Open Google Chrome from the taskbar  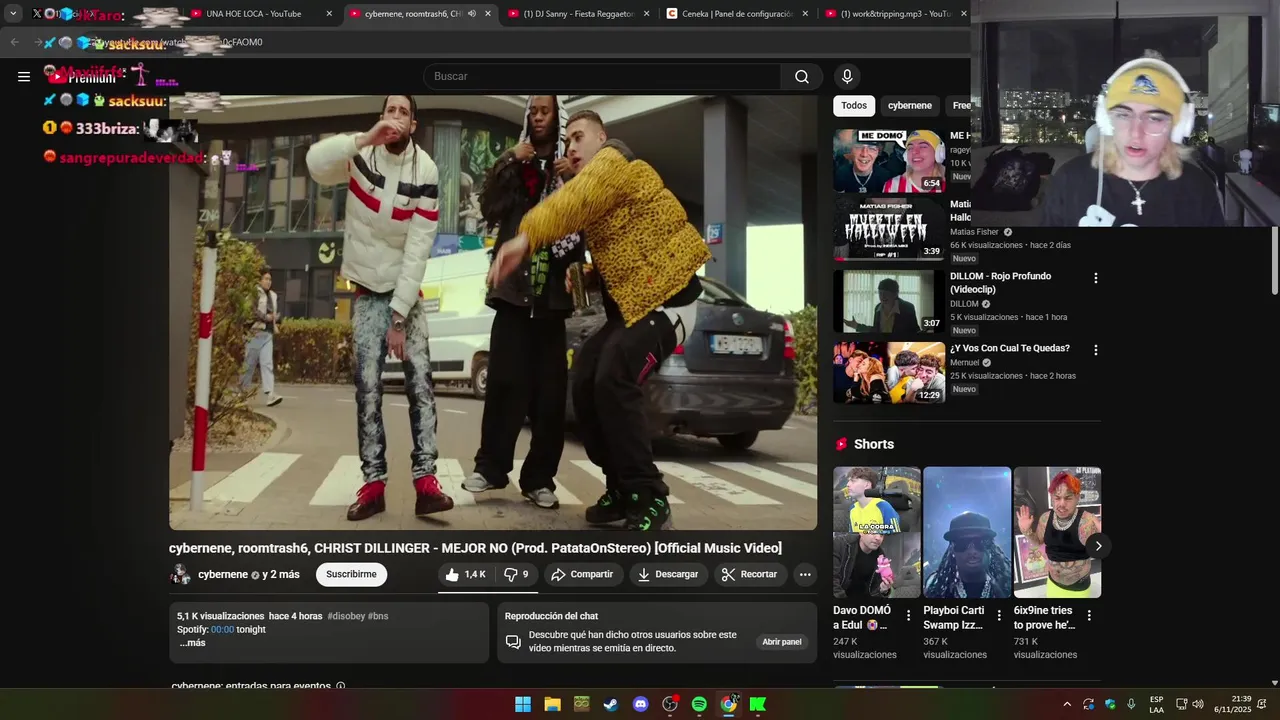[x=729, y=704]
